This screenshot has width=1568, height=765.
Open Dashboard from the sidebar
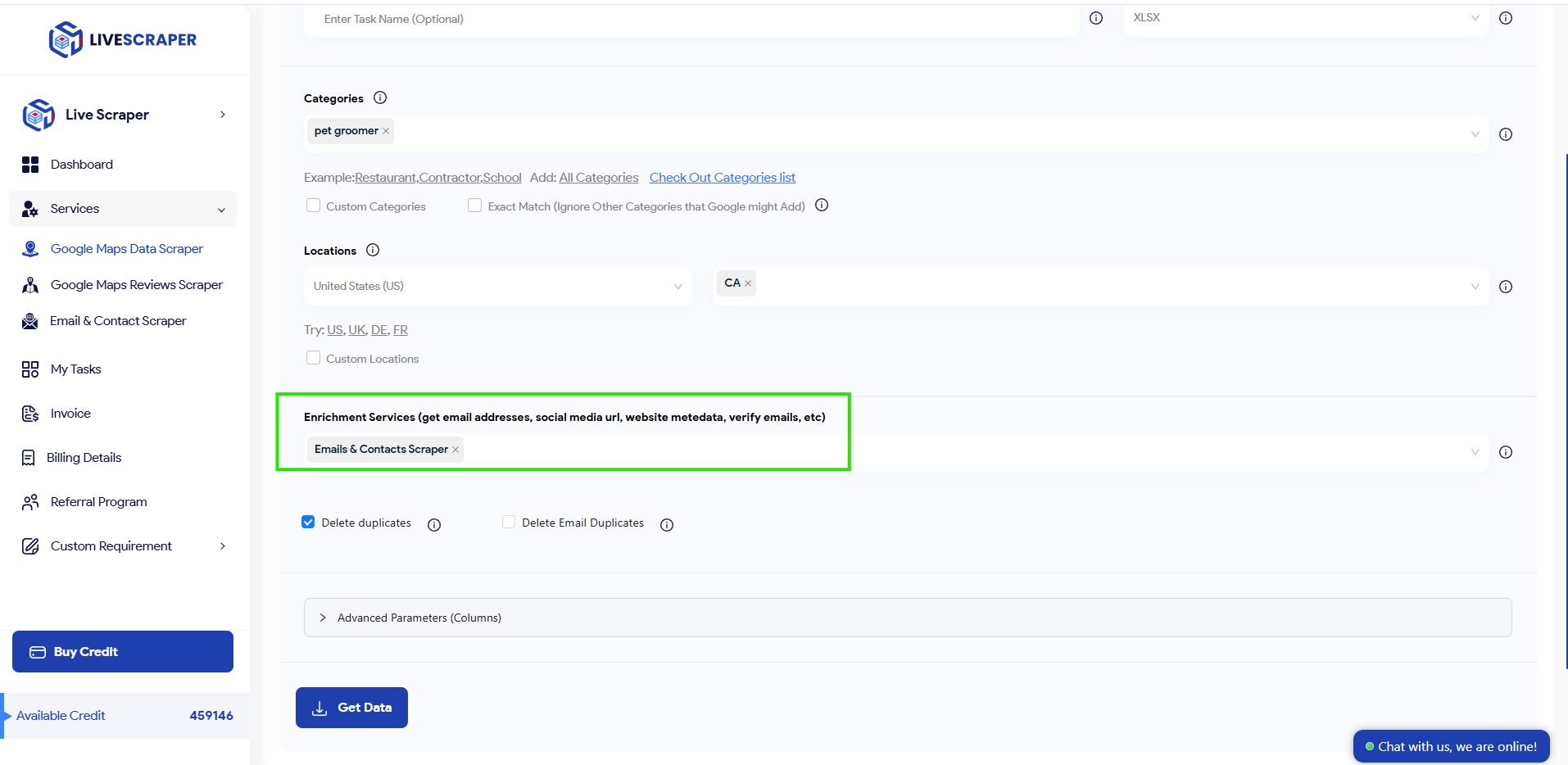click(x=82, y=165)
